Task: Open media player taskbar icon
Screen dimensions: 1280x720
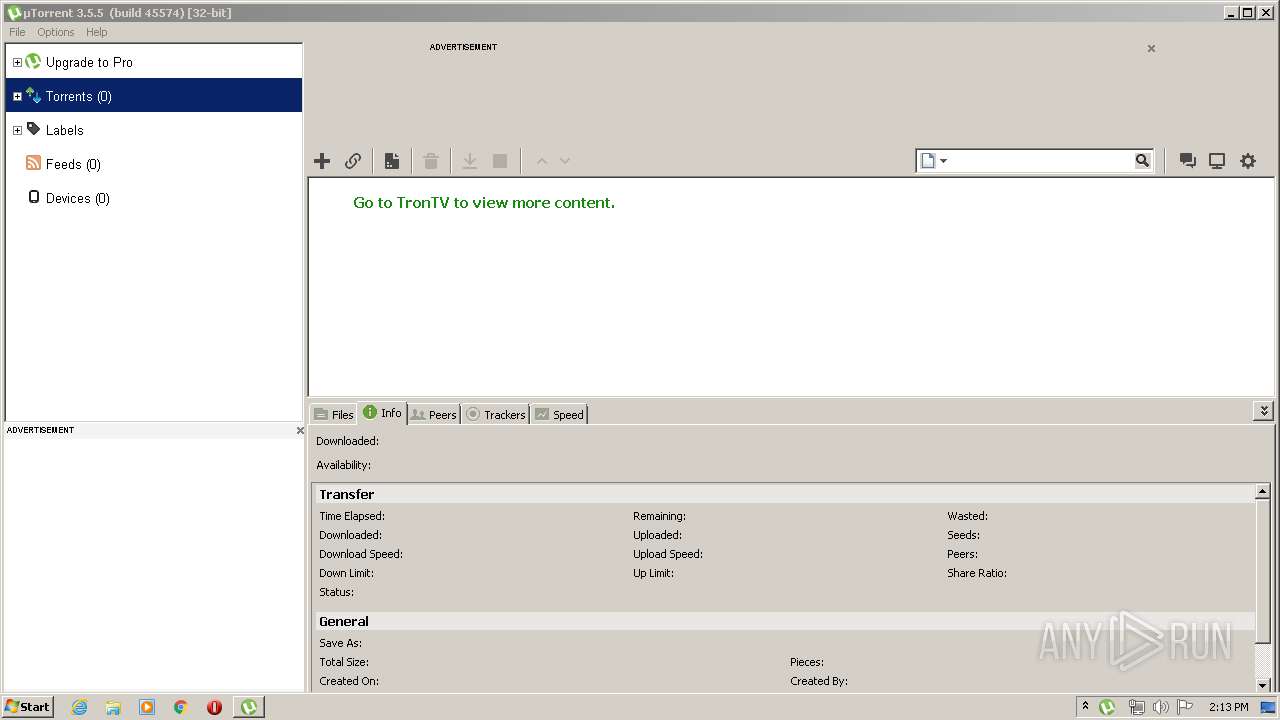Action: pyautogui.click(x=147, y=707)
